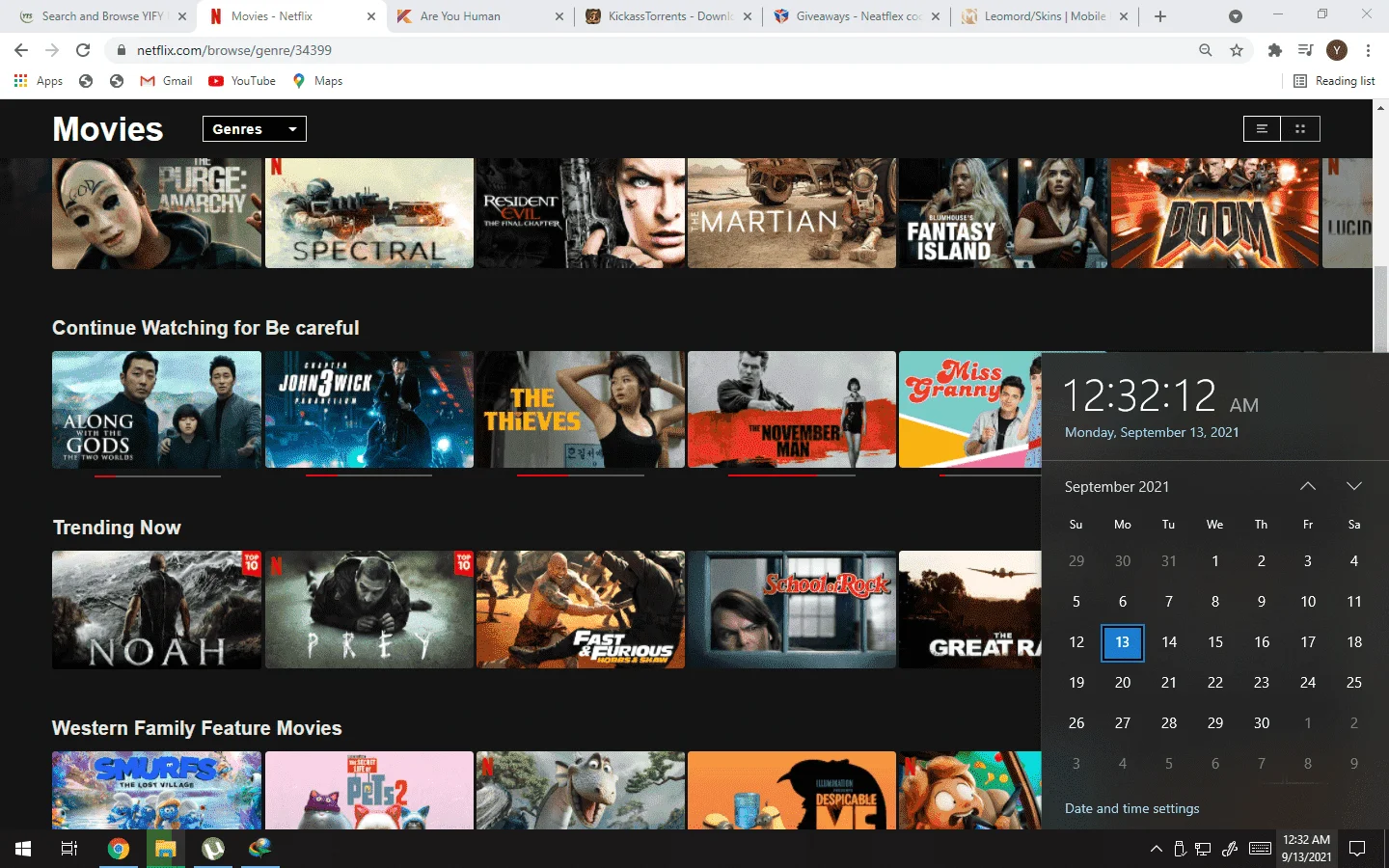The image size is (1389, 868).
Task: Resume The Thieves movie
Action: point(581,410)
